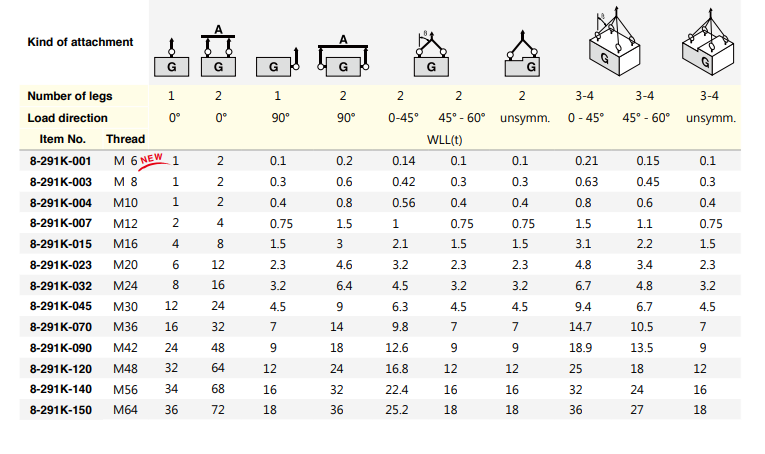
Task: Click value 6.4 in the 8-291K-032 row
Action: (x=344, y=286)
